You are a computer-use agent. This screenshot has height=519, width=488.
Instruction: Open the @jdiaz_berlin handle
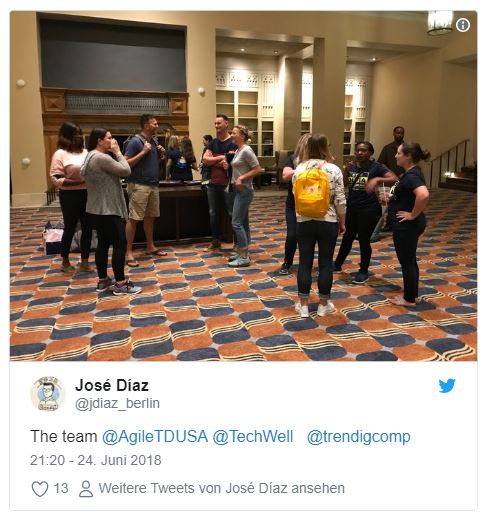(x=117, y=403)
